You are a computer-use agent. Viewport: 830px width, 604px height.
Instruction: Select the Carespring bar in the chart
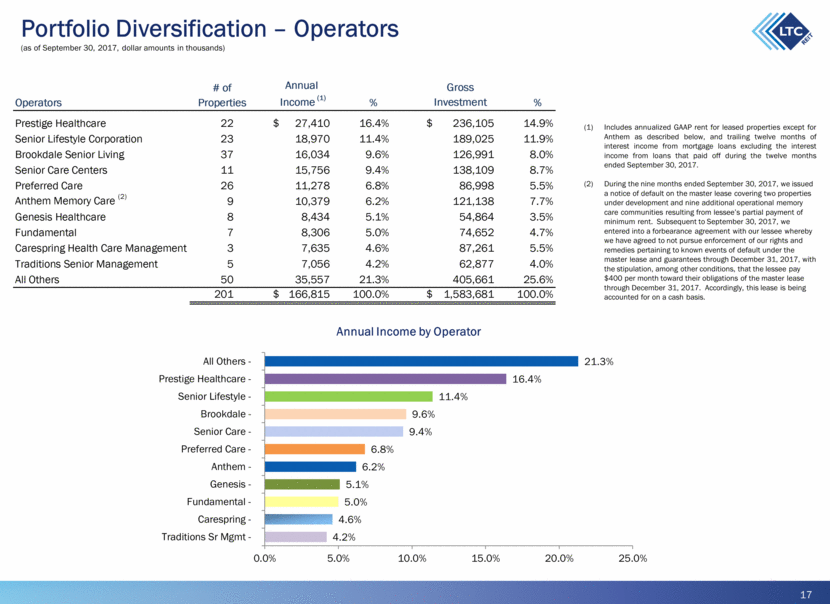pos(299,519)
